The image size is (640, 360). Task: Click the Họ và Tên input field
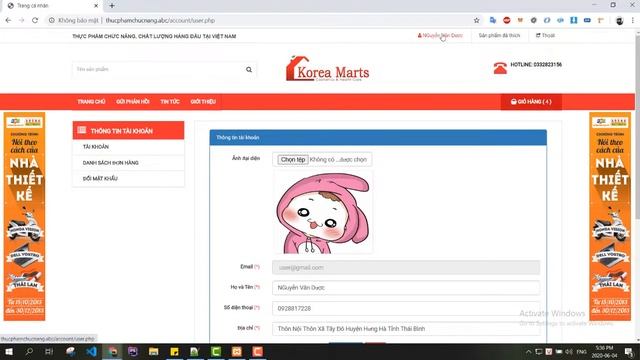coord(406,288)
